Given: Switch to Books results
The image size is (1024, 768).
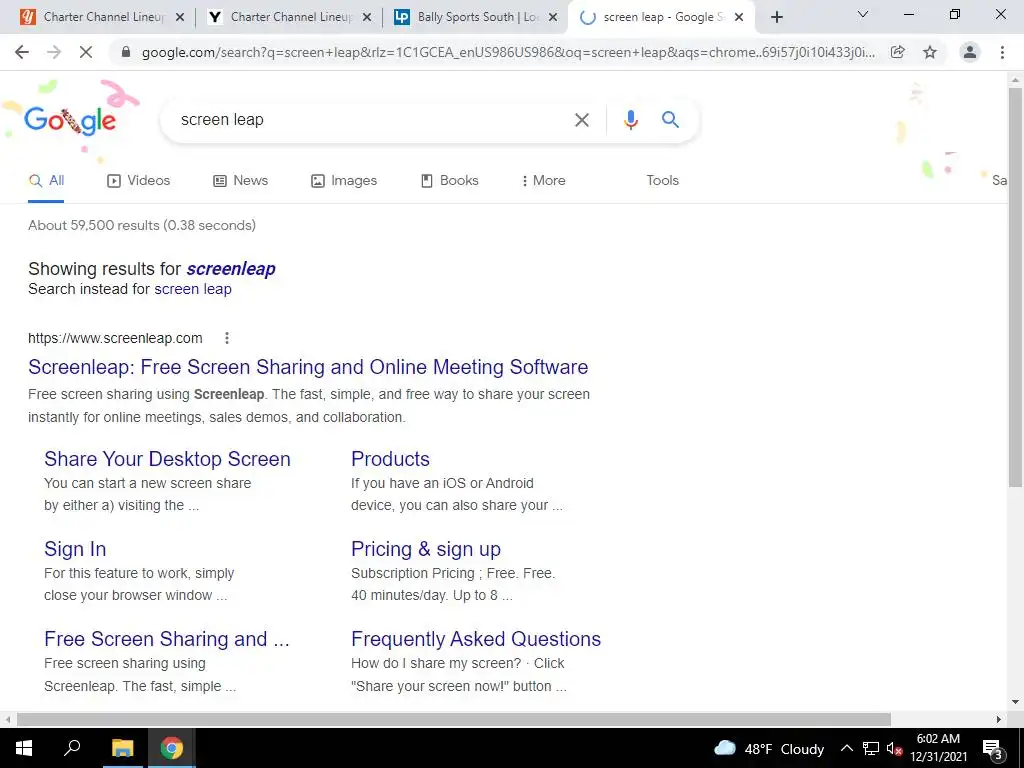Looking at the screenshot, I should point(449,181).
